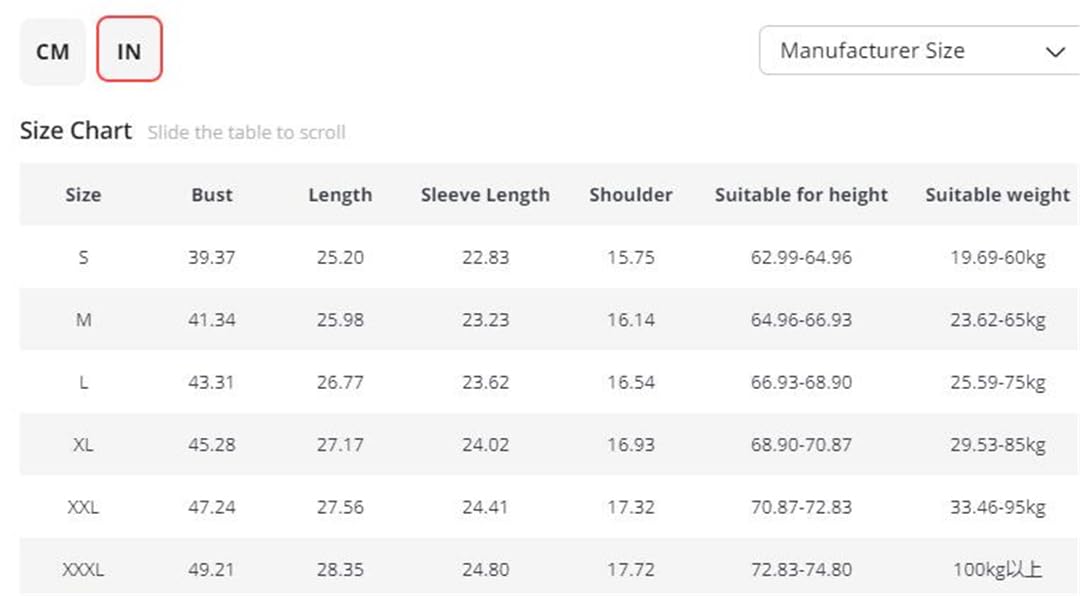Select the M size row
Image resolution: width=1080 pixels, height=596 pixels.
(x=549, y=320)
